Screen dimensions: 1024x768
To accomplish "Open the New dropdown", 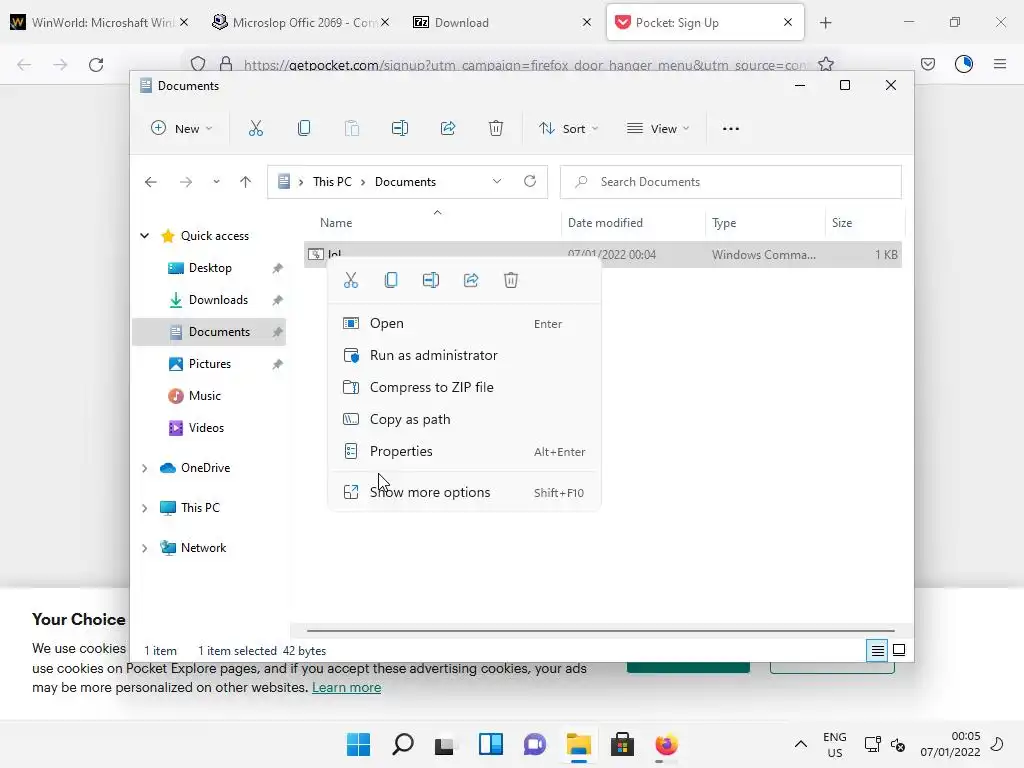I will [181, 129].
